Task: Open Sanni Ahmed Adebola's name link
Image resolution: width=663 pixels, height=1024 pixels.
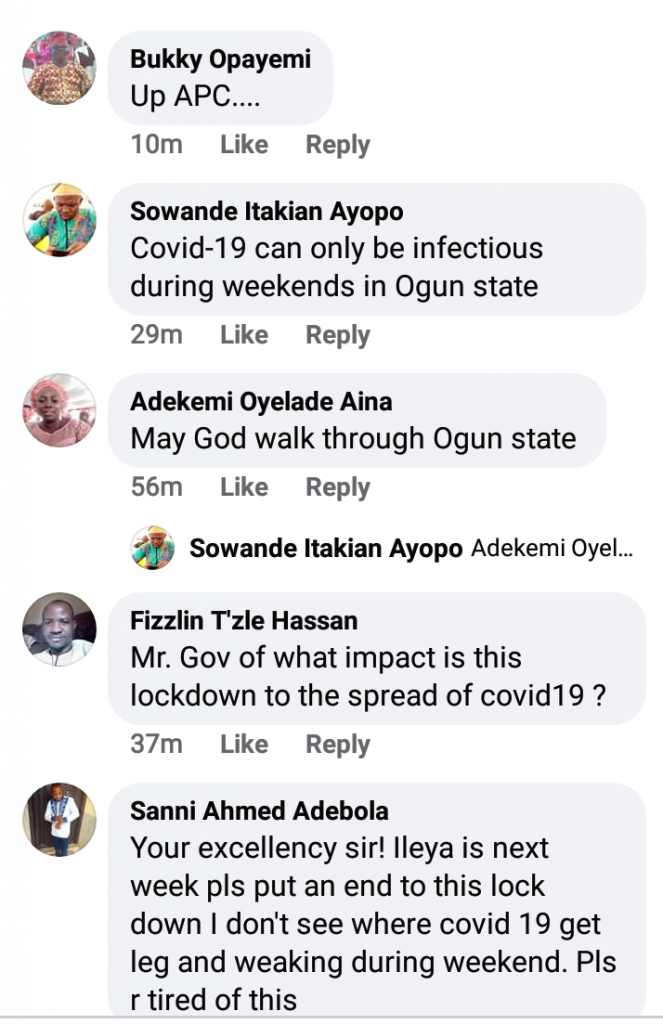Action: click(259, 810)
